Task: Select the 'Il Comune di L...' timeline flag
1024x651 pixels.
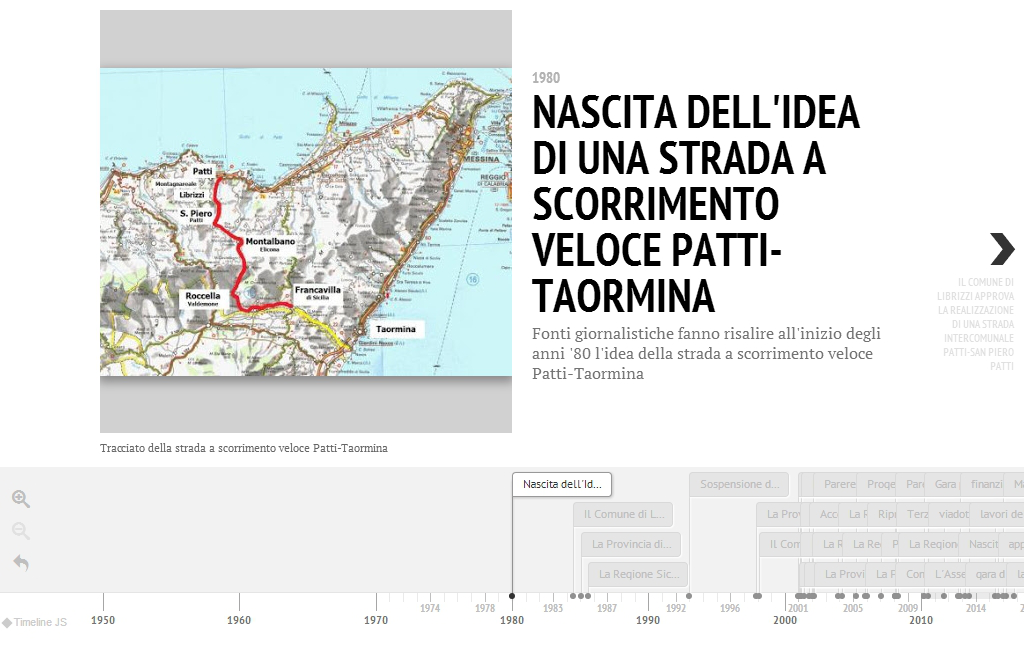Action: pos(624,515)
